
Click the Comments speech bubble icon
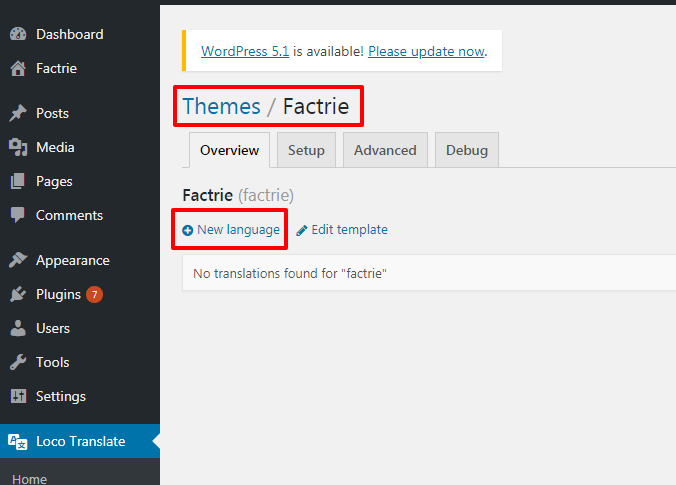point(17,215)
